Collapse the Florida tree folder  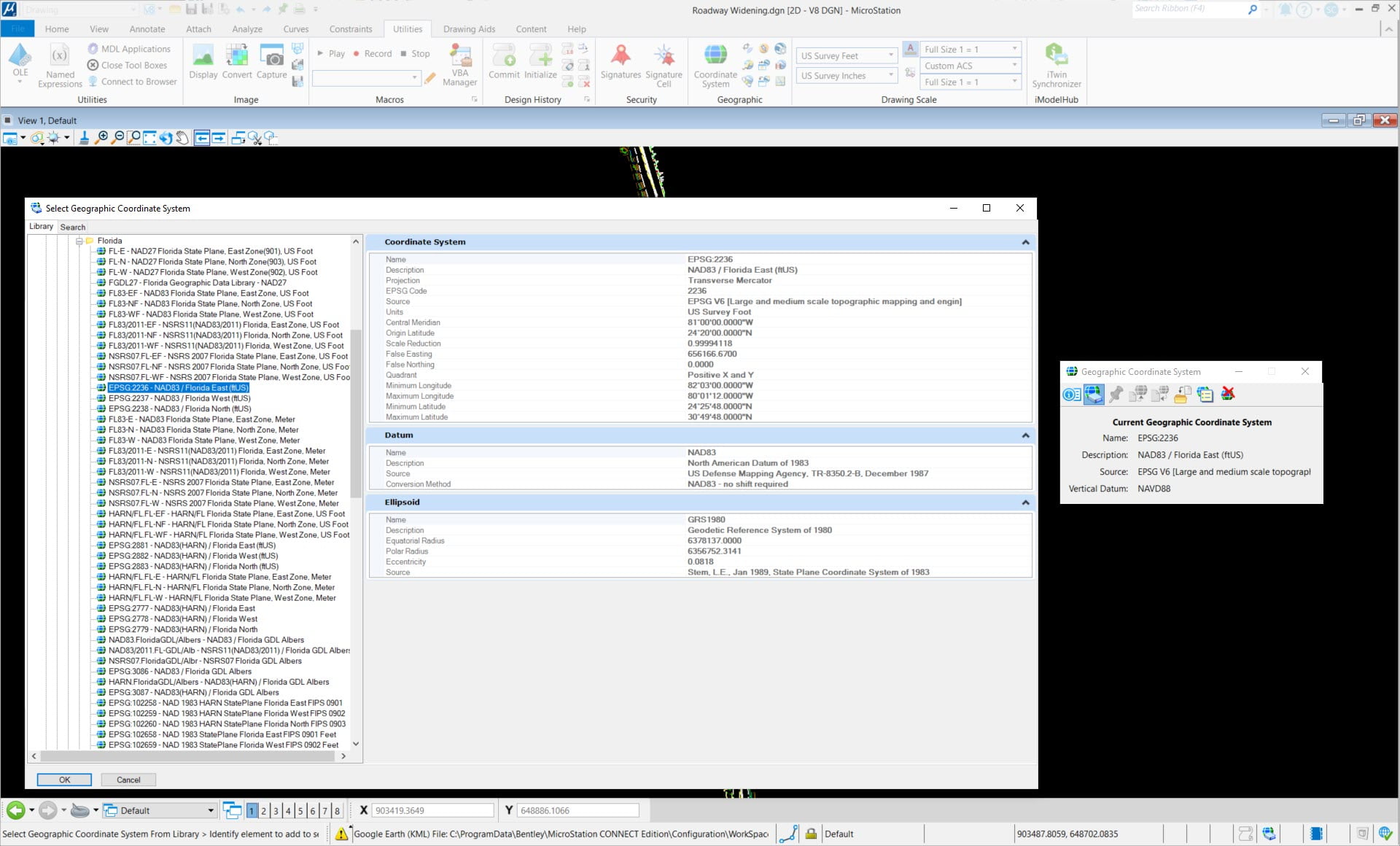(x=79, y=241)
